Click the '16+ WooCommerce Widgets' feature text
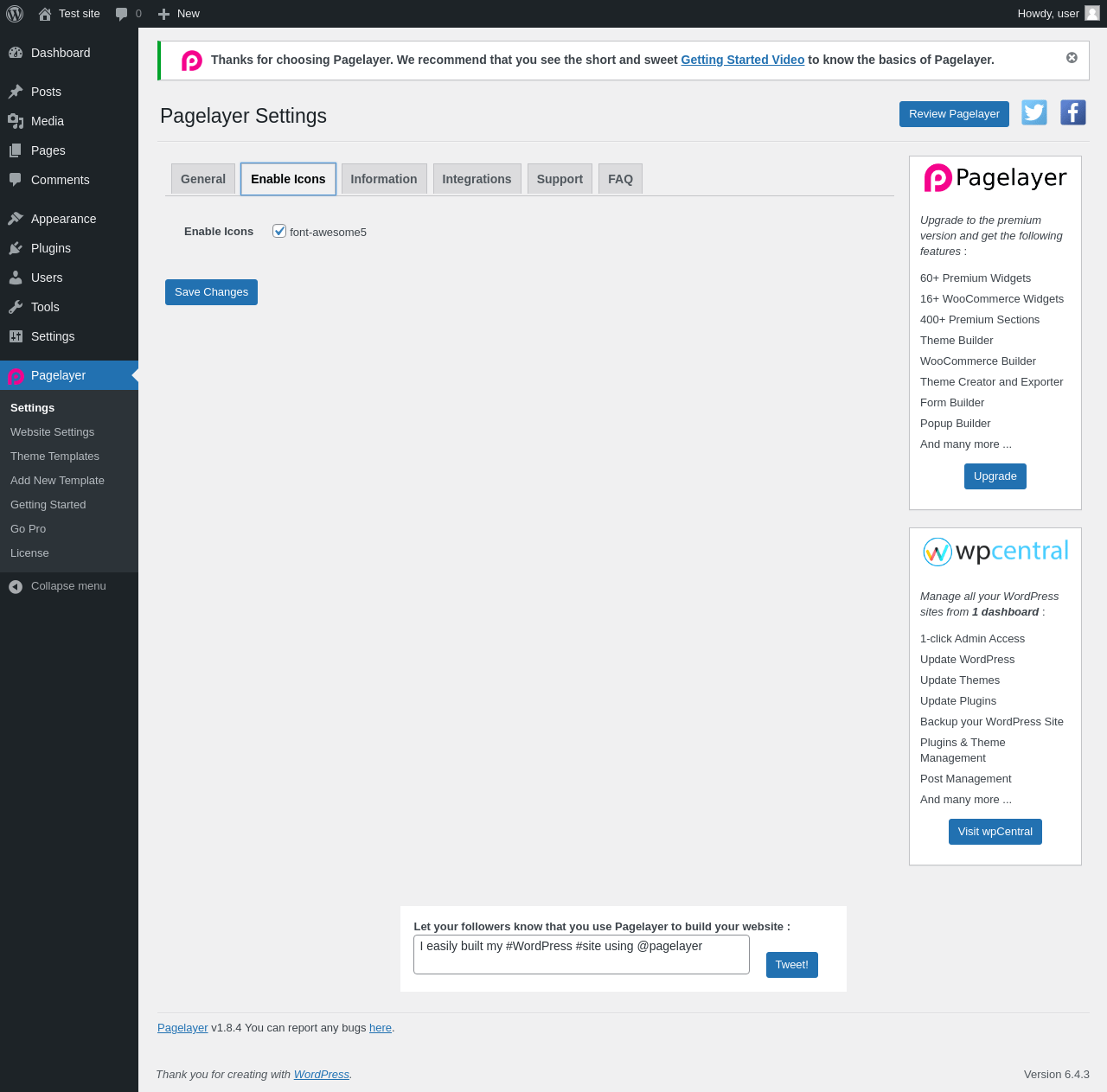This screenshot has height=1092, width=1107. click(992, 299)
